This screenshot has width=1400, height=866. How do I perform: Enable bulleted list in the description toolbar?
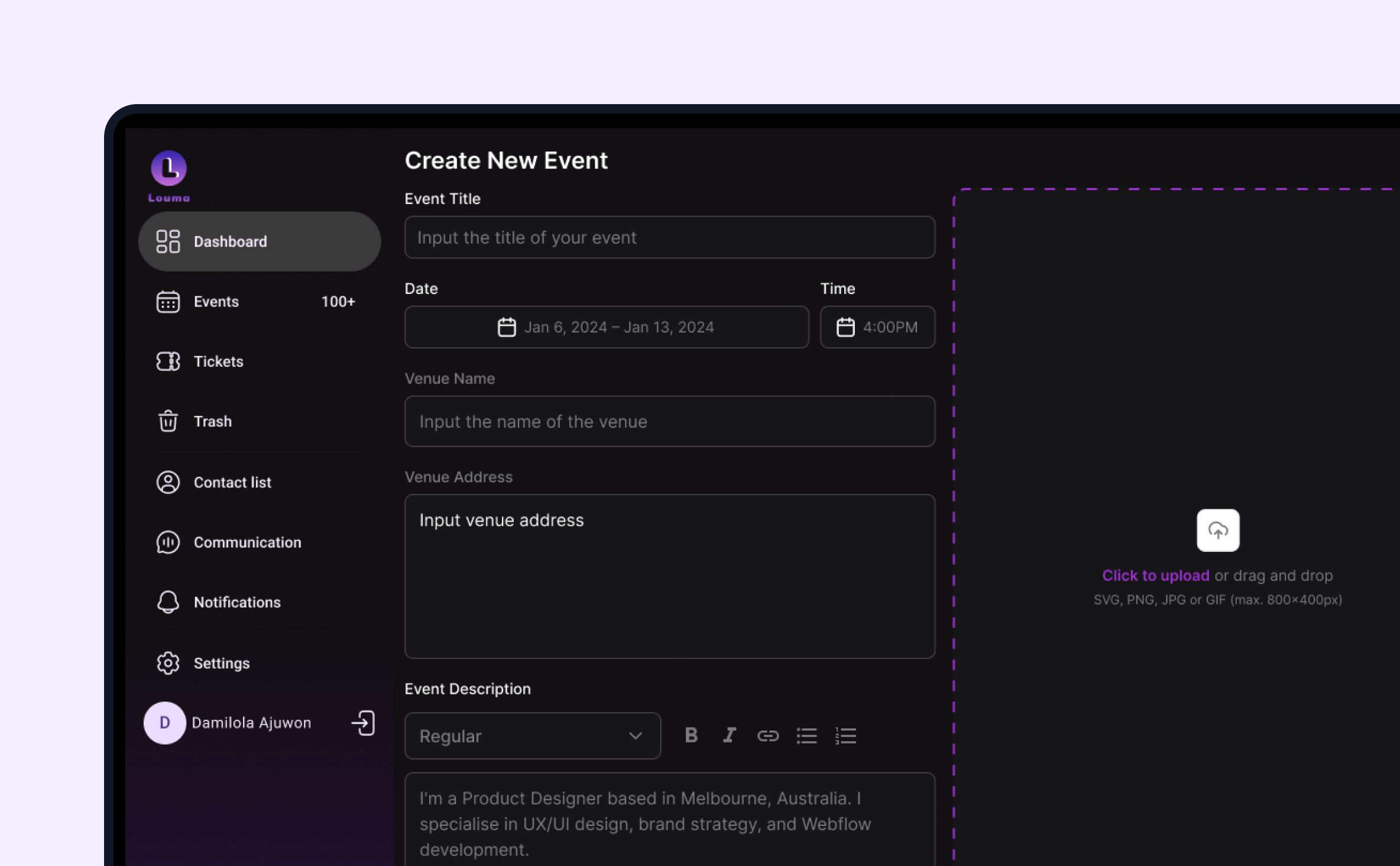(806, 735)
